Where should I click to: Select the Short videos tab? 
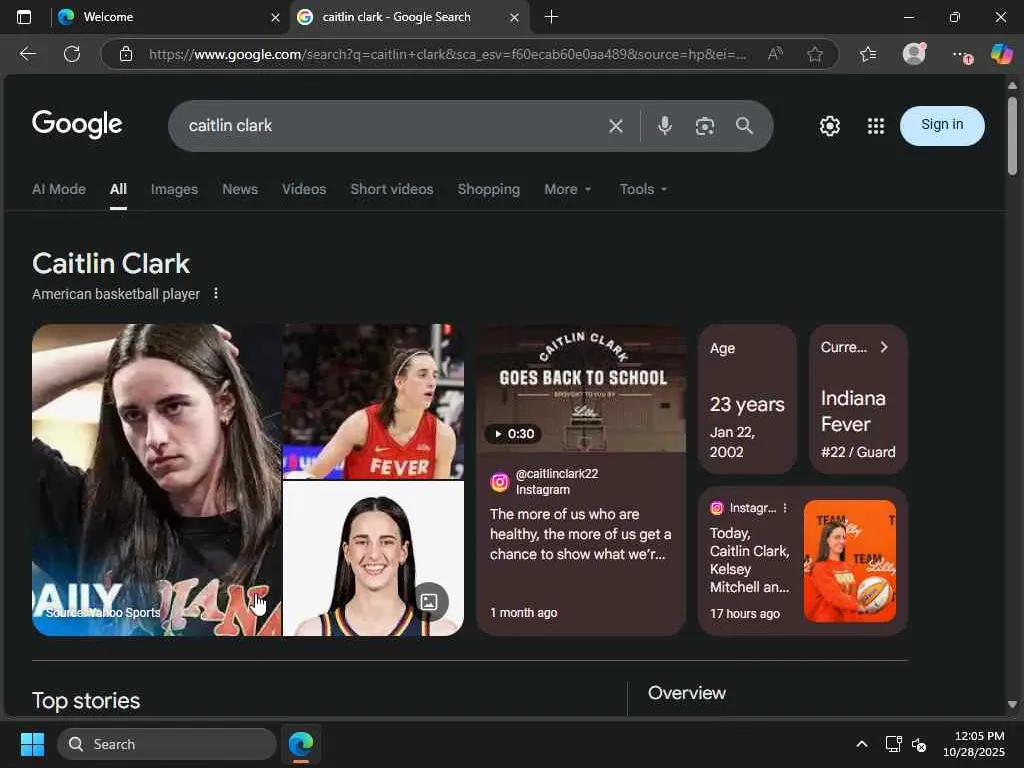tap(391, 189)
